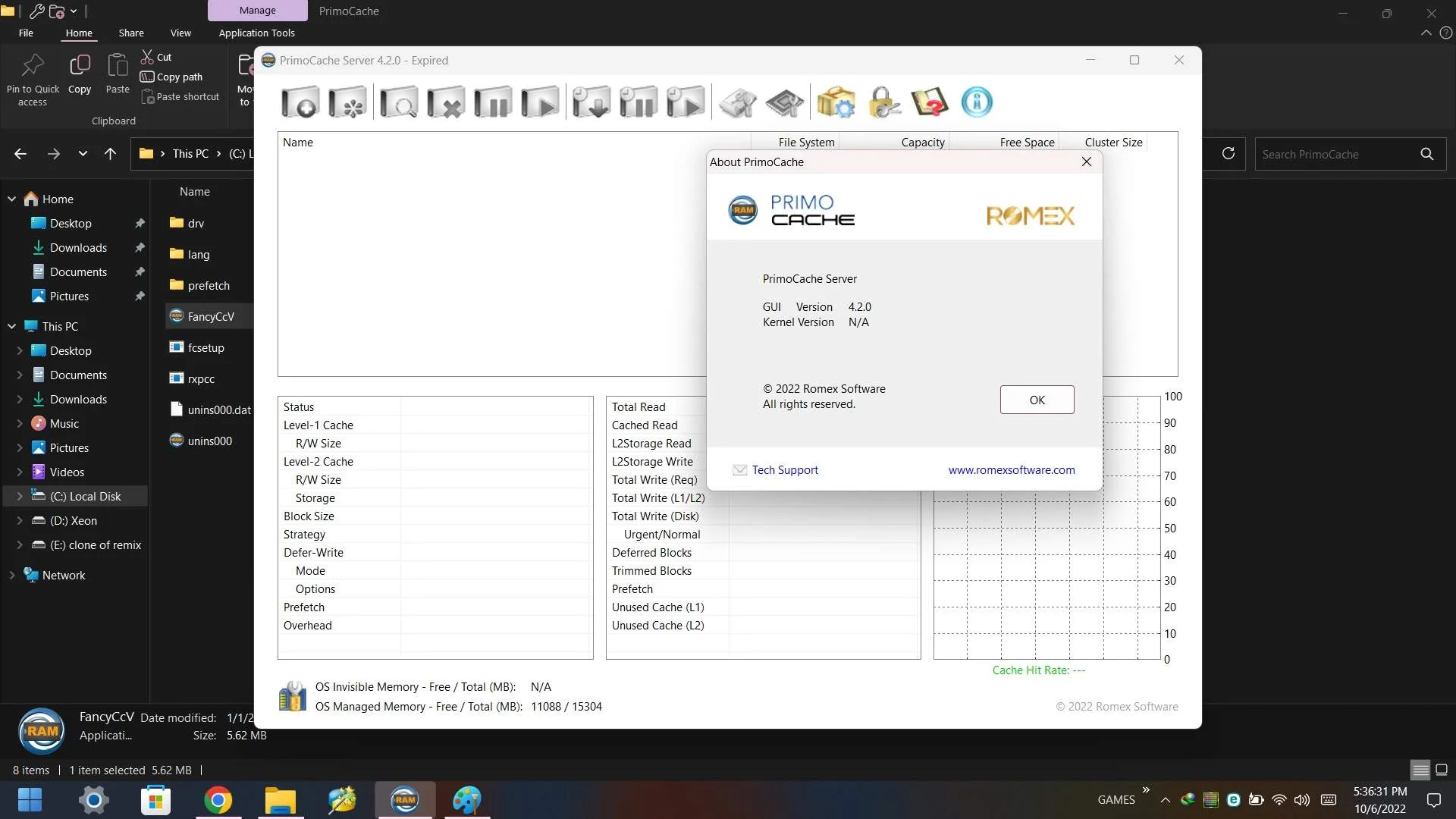Click the Create New Cache Task toolbar icon
Image resolution: width=1456 pixels, height=819 pixels.
[x=300, y=102]
